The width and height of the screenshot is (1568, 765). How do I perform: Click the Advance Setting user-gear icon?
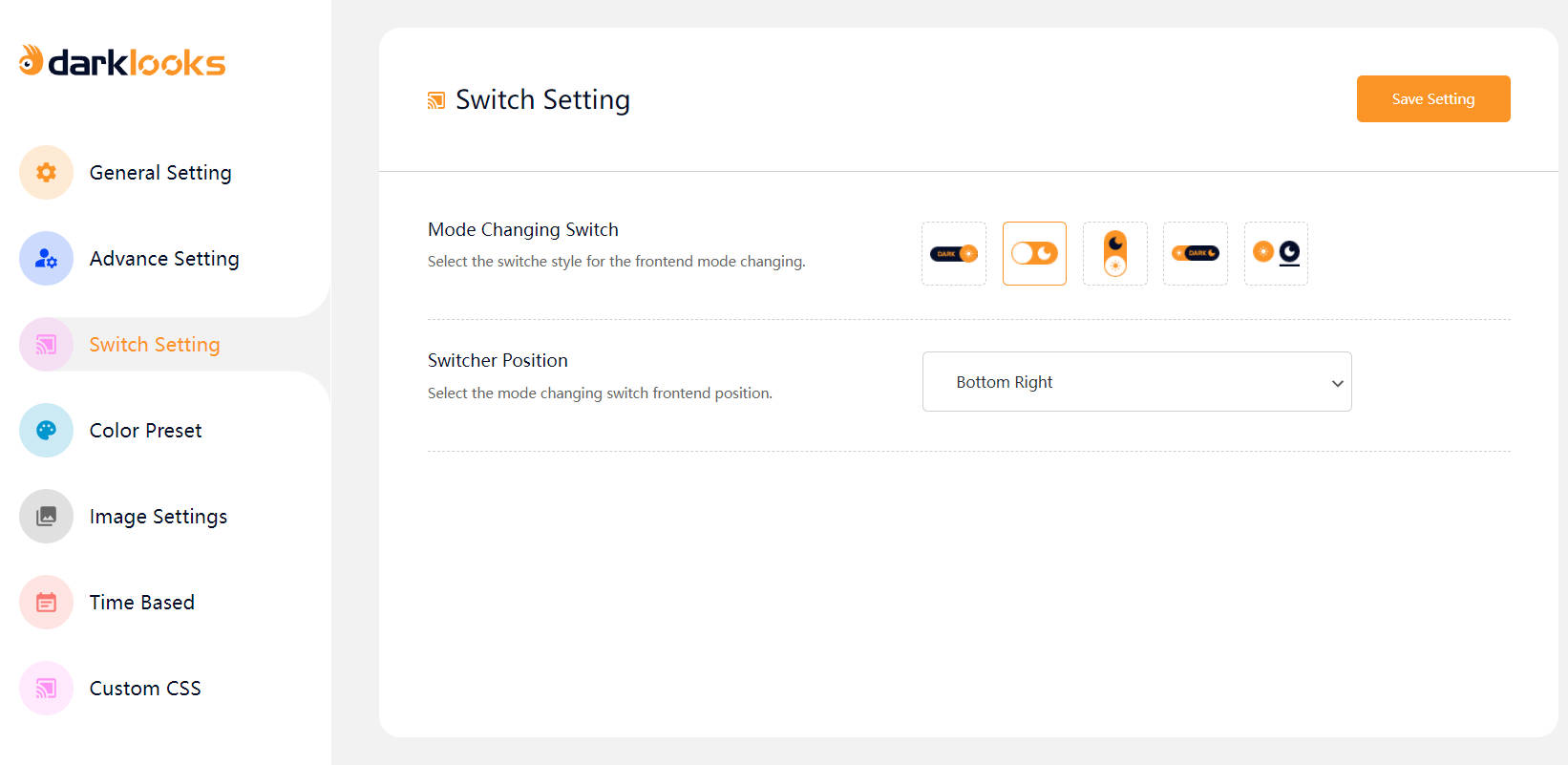(46, 259)
